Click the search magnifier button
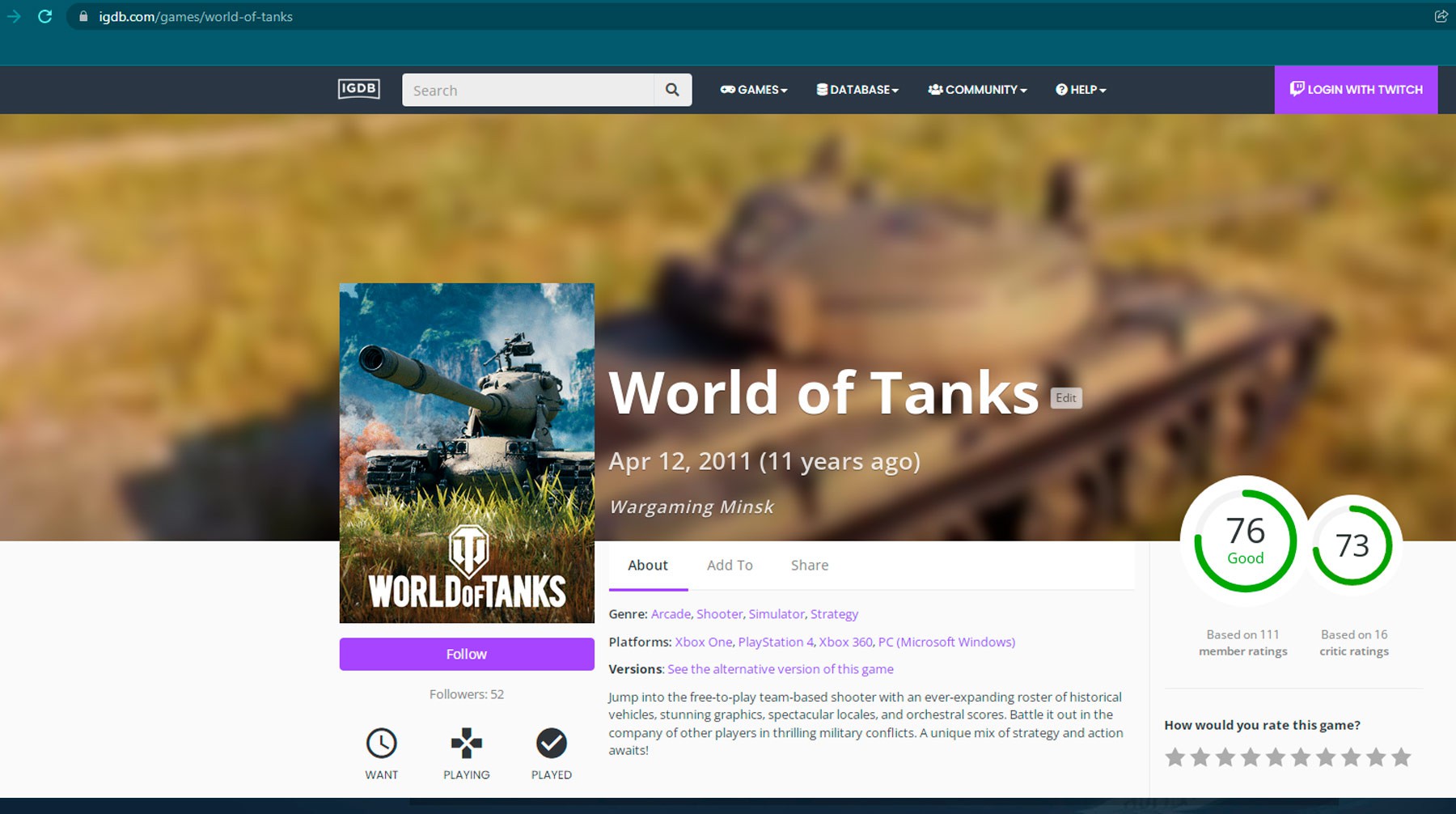Viewport: 1456px width, 814px height. tap(672, 90)
